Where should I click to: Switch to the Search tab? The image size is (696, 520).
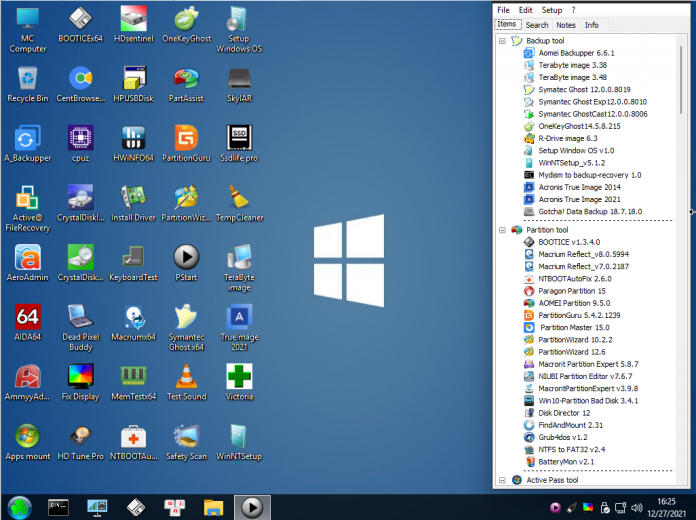pyautogui.click(x=537, y=25)
